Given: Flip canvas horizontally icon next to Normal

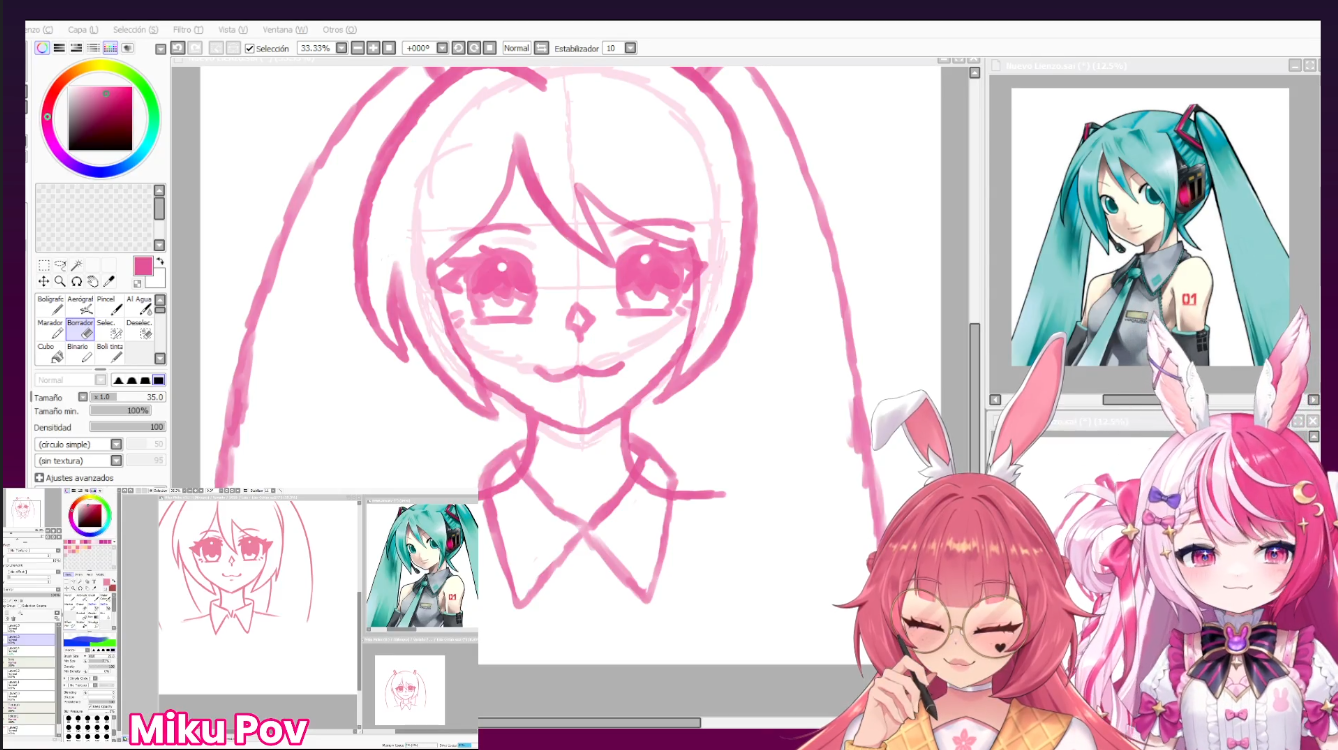Looking at the screenshot, I should 542,48.
